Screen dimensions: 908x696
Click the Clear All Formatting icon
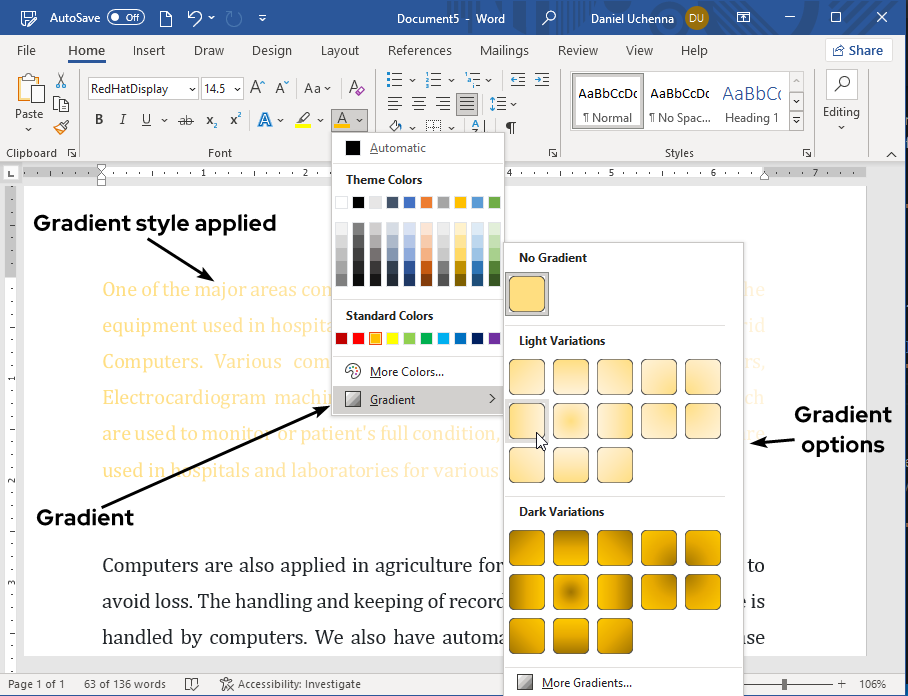[x=355, y=88]
